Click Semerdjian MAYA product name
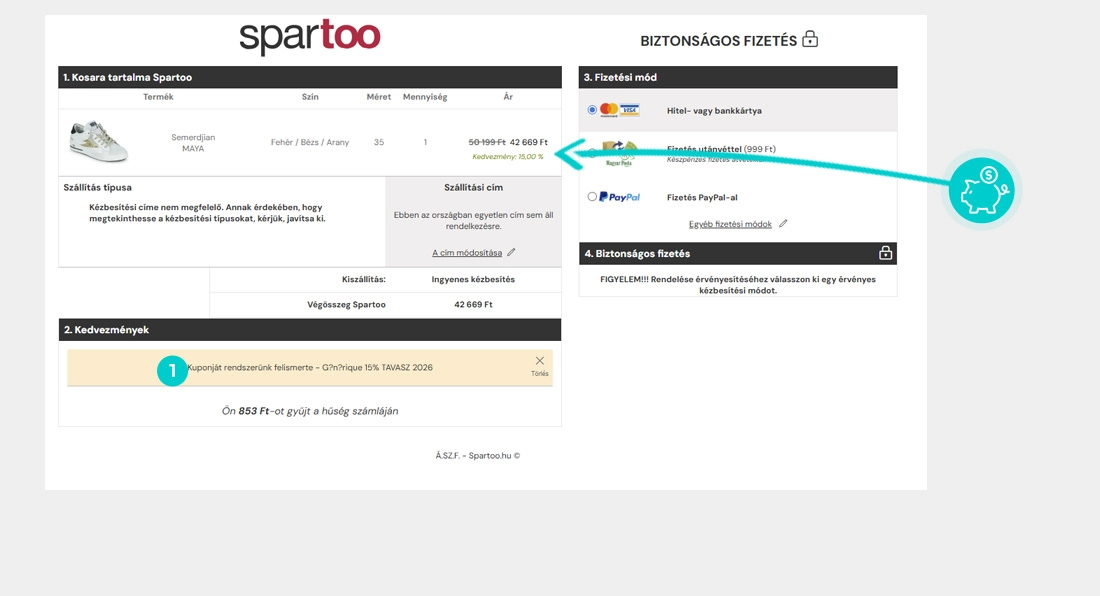 point(193,143)
